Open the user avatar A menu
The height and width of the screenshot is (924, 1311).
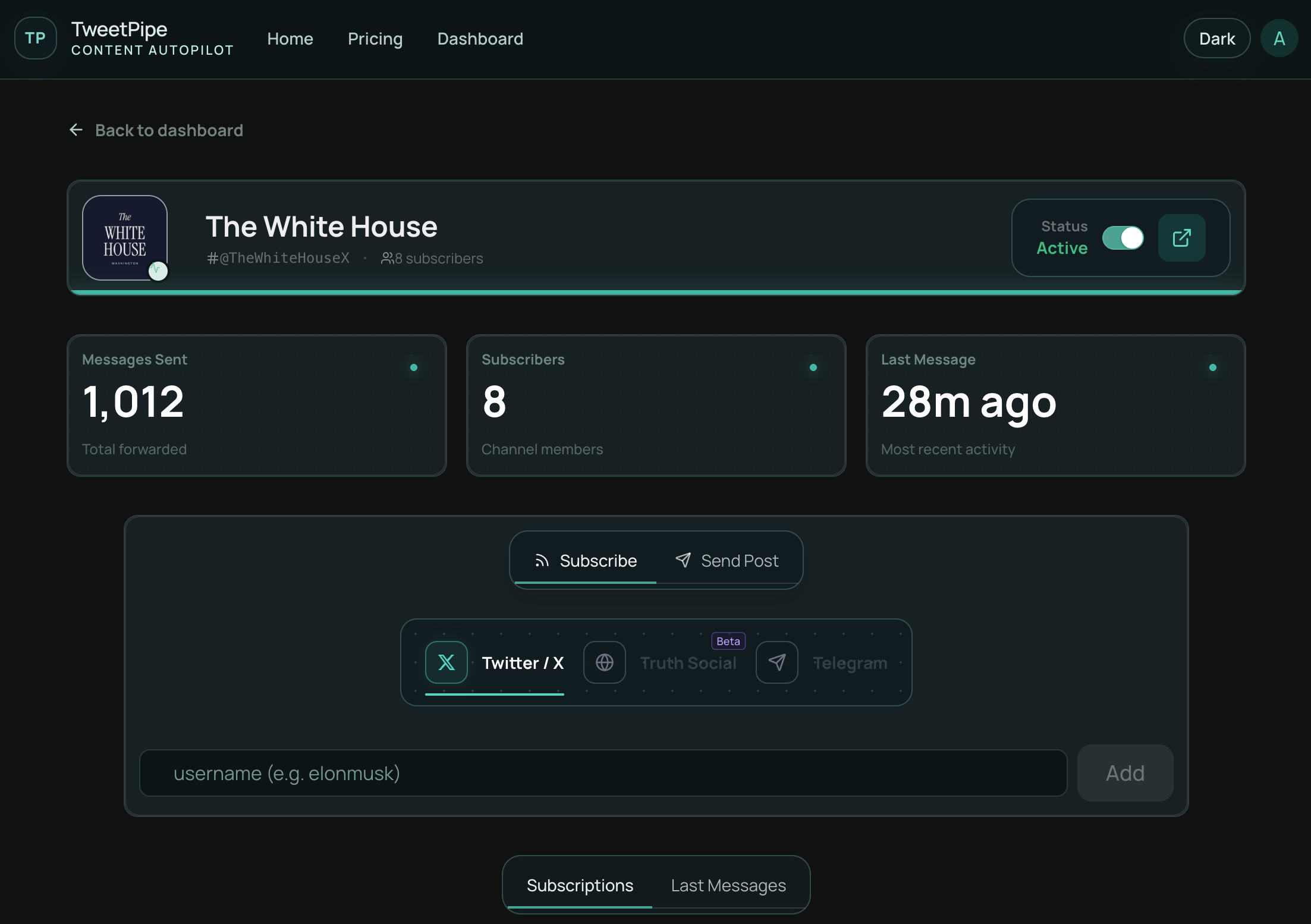click(1279, 38)
